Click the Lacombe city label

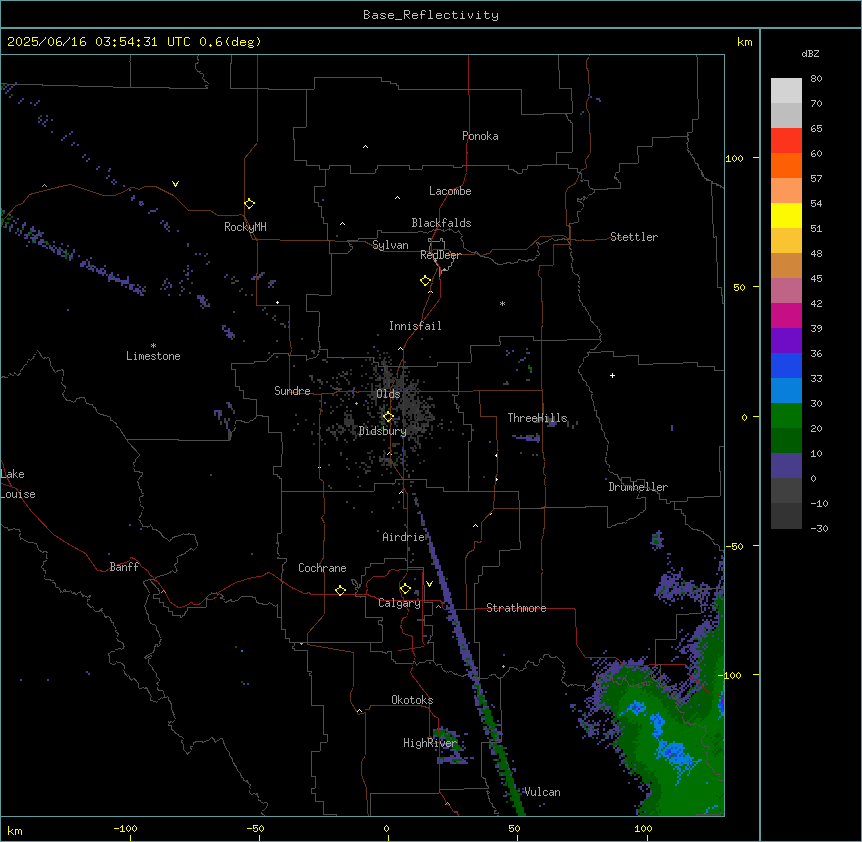pos(450,191)
